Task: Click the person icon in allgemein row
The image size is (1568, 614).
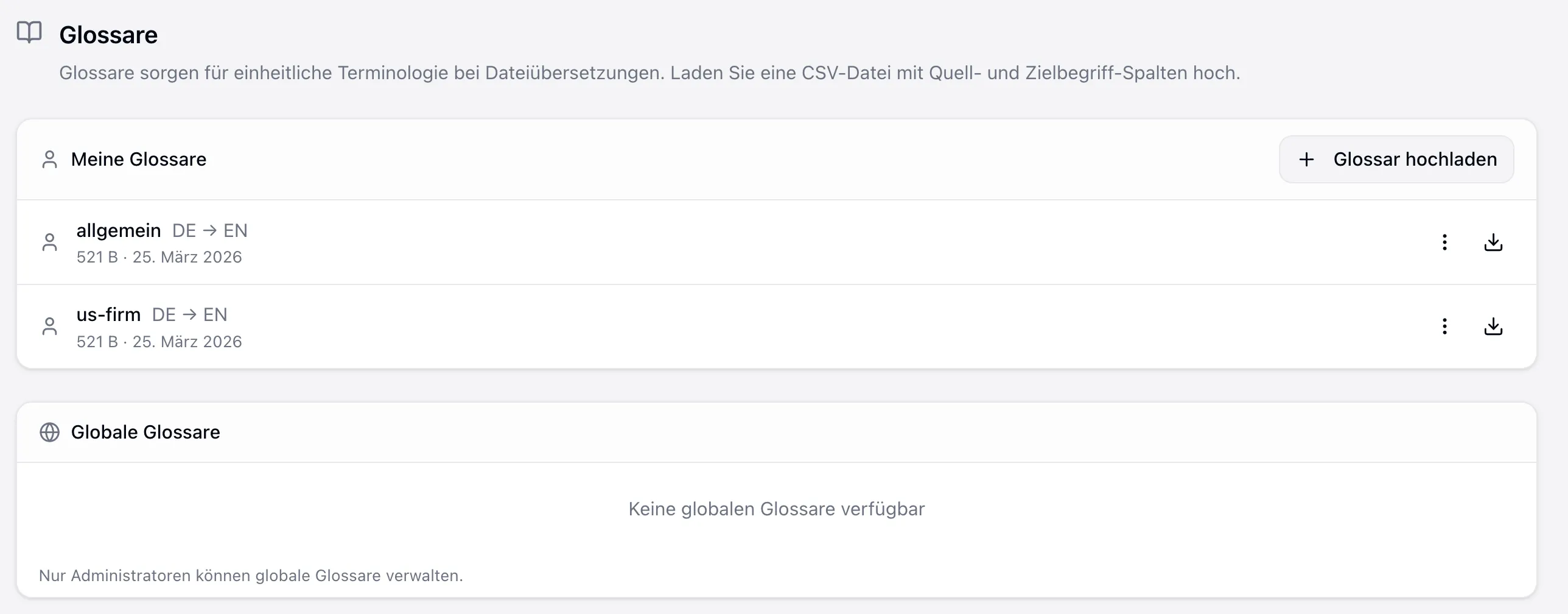Action: [x=49, y=242]
